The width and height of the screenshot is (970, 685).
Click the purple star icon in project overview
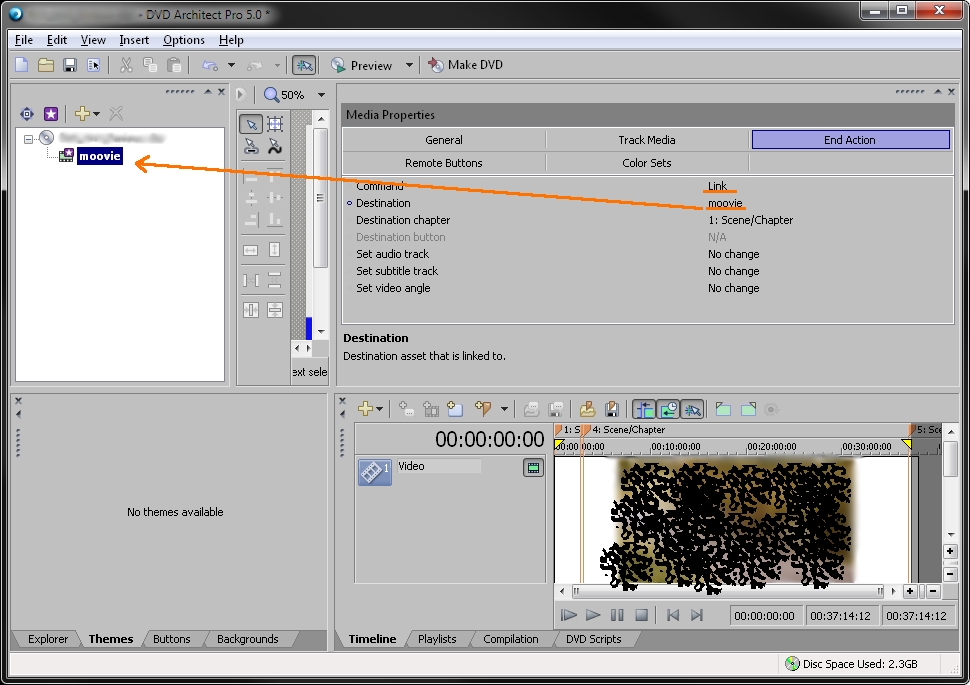51,114
